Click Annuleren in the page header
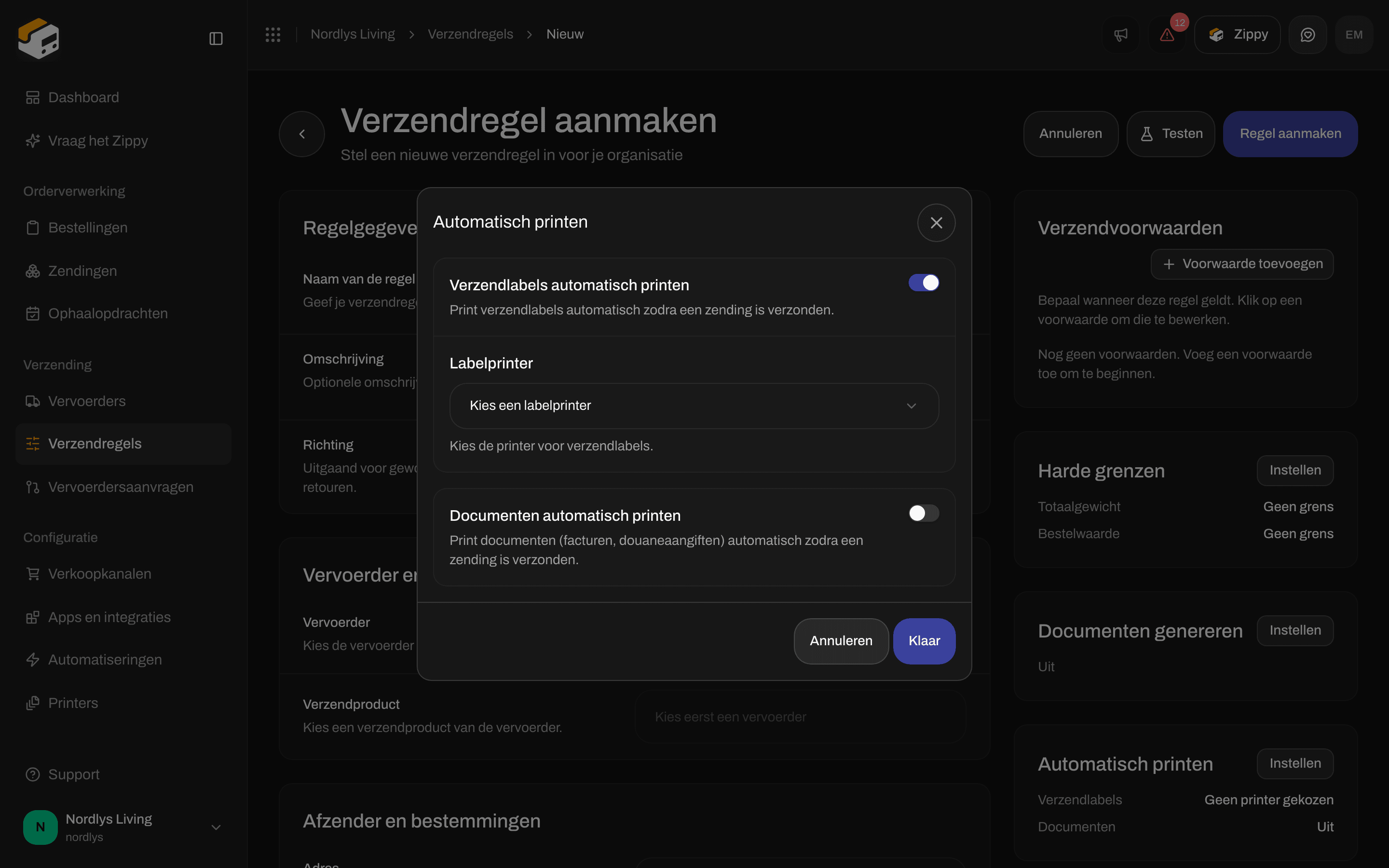 tap(1071, 134)
